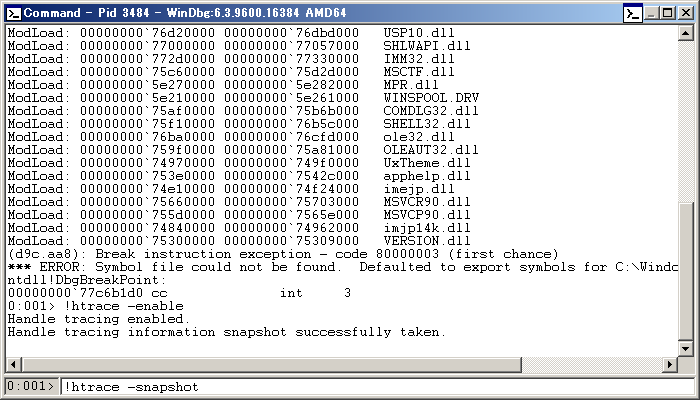This screenshot has width=700, height=400.
Task: Click the window title 'Command - Pid 3484'
Action: 86,13
